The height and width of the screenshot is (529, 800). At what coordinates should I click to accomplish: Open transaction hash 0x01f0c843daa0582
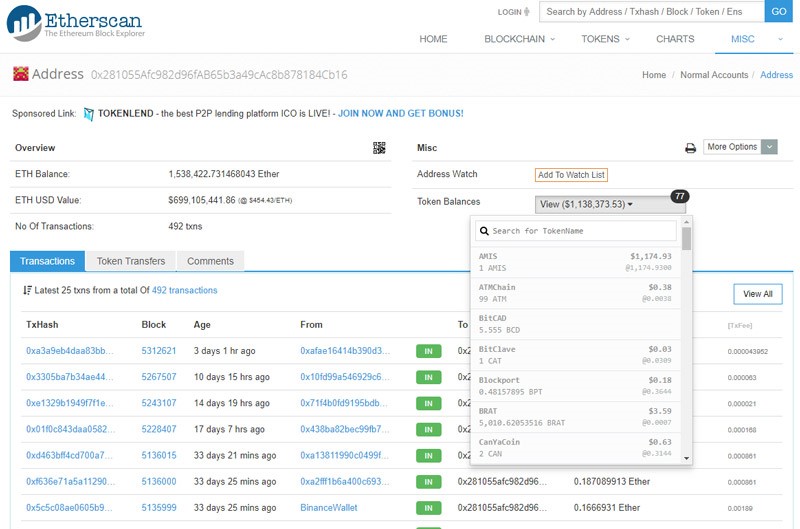pos(70,429)
